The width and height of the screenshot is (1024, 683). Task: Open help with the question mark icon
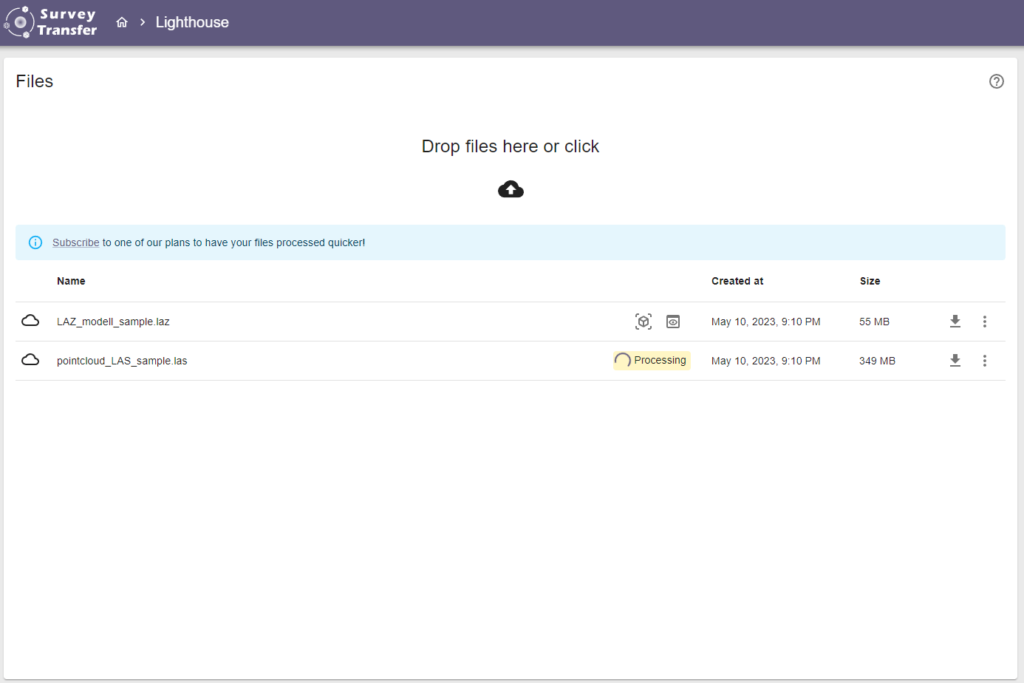pos(996,82)
